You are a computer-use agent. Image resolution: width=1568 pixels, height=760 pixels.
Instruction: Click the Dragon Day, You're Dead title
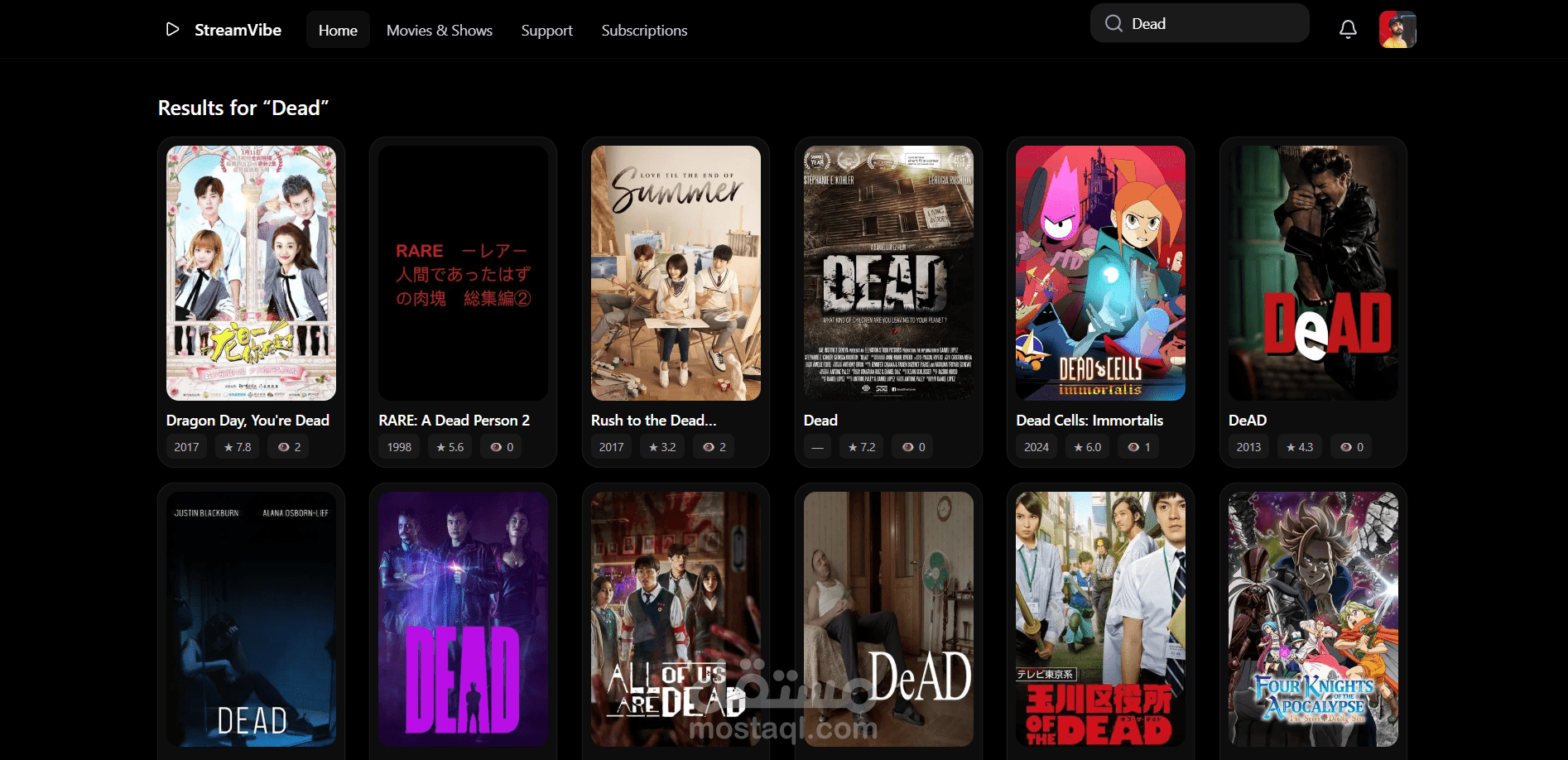click(x=248, y=421)
